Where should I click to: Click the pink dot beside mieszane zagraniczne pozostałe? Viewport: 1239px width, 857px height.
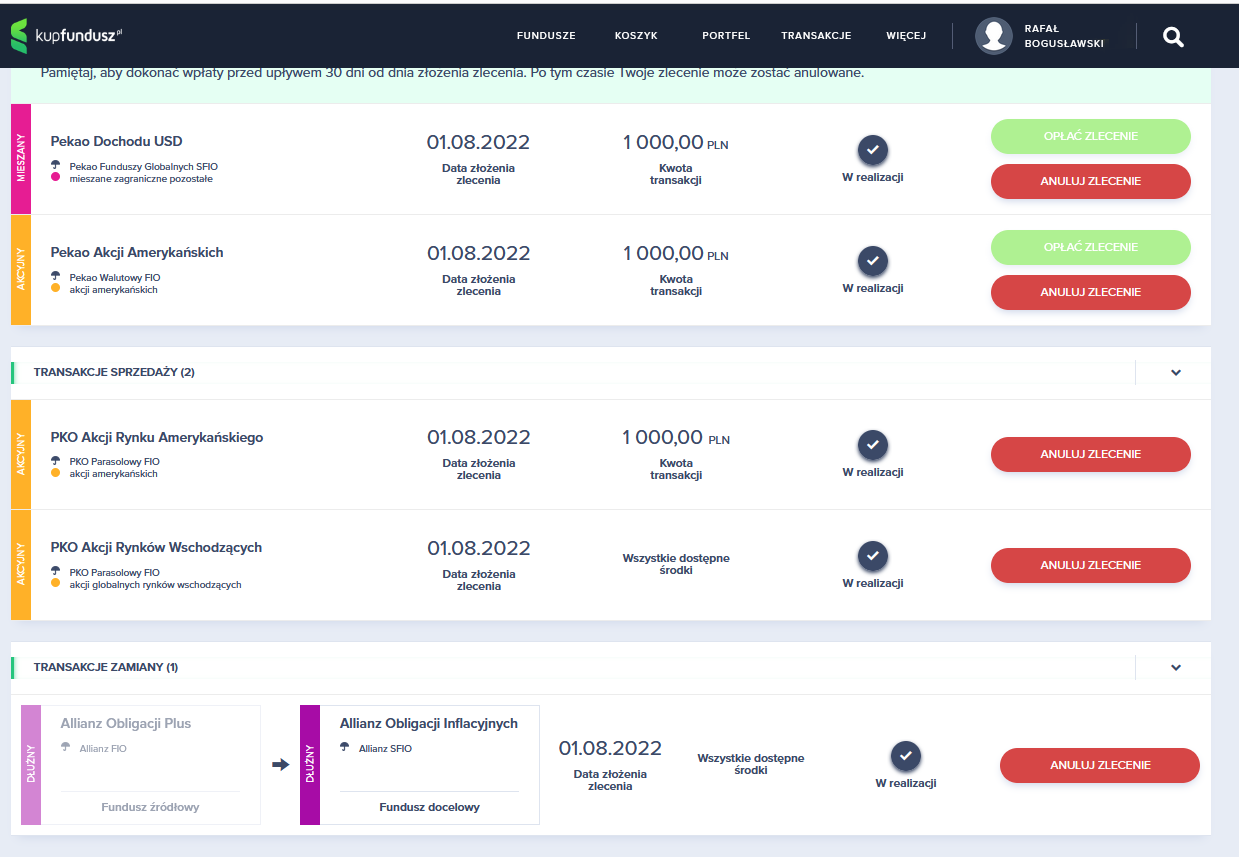pos(56,178)
